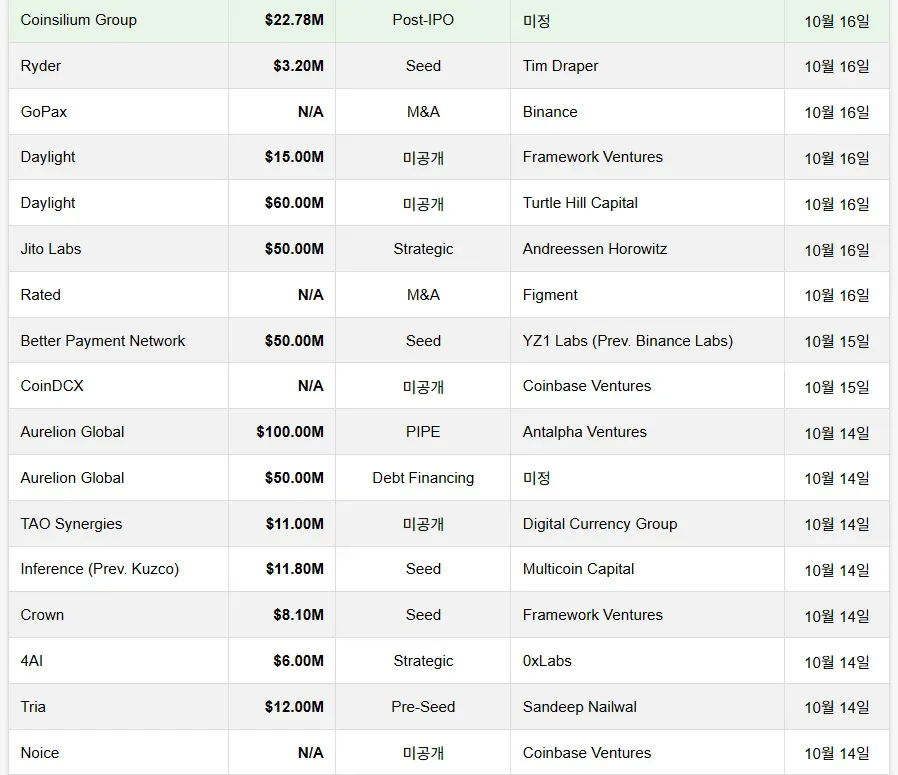
Task: Click Better Payment Network name
Action: pyautogui.click(x=103, y=341)
